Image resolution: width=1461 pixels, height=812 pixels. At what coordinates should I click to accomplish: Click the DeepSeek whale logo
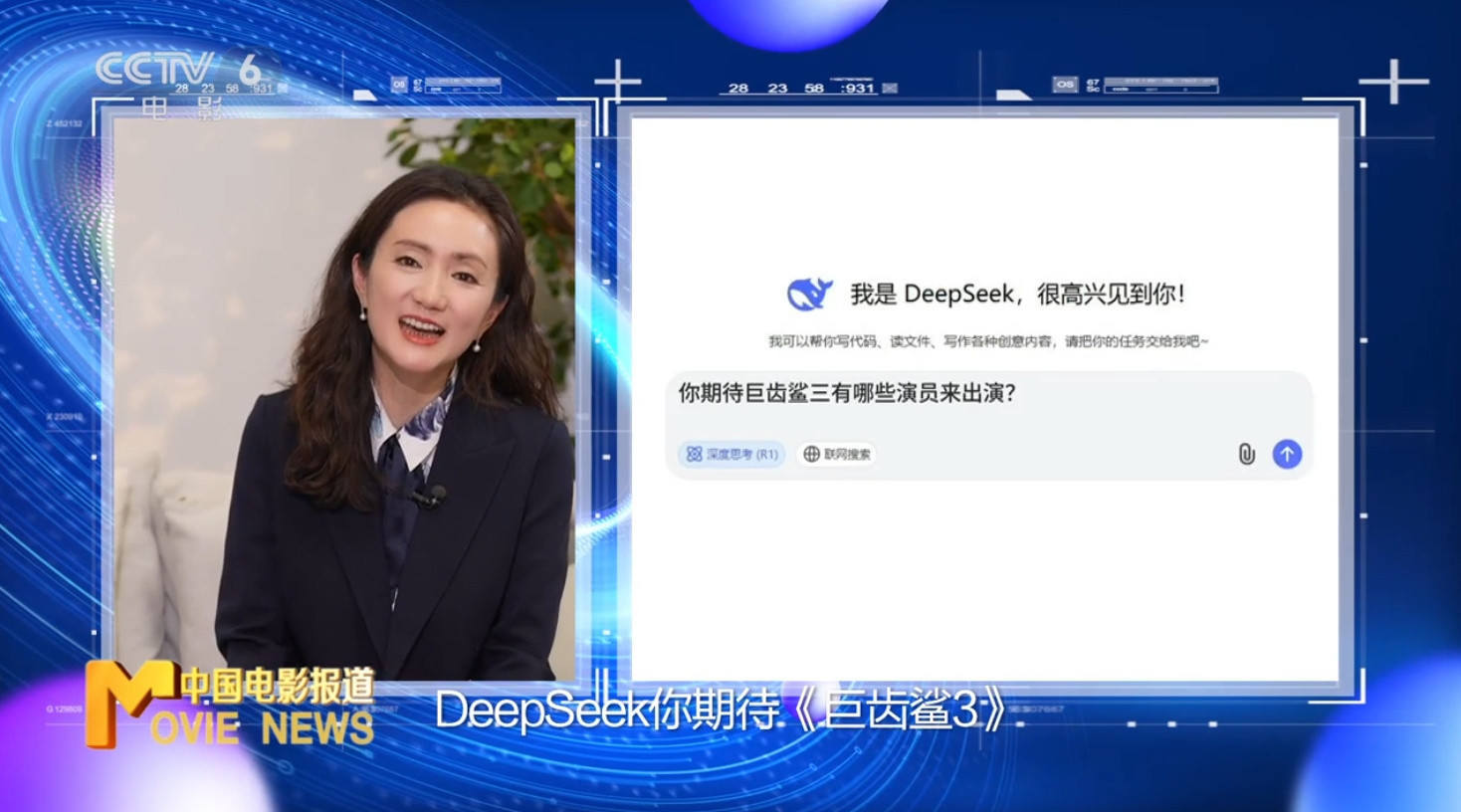coord(808,294)
